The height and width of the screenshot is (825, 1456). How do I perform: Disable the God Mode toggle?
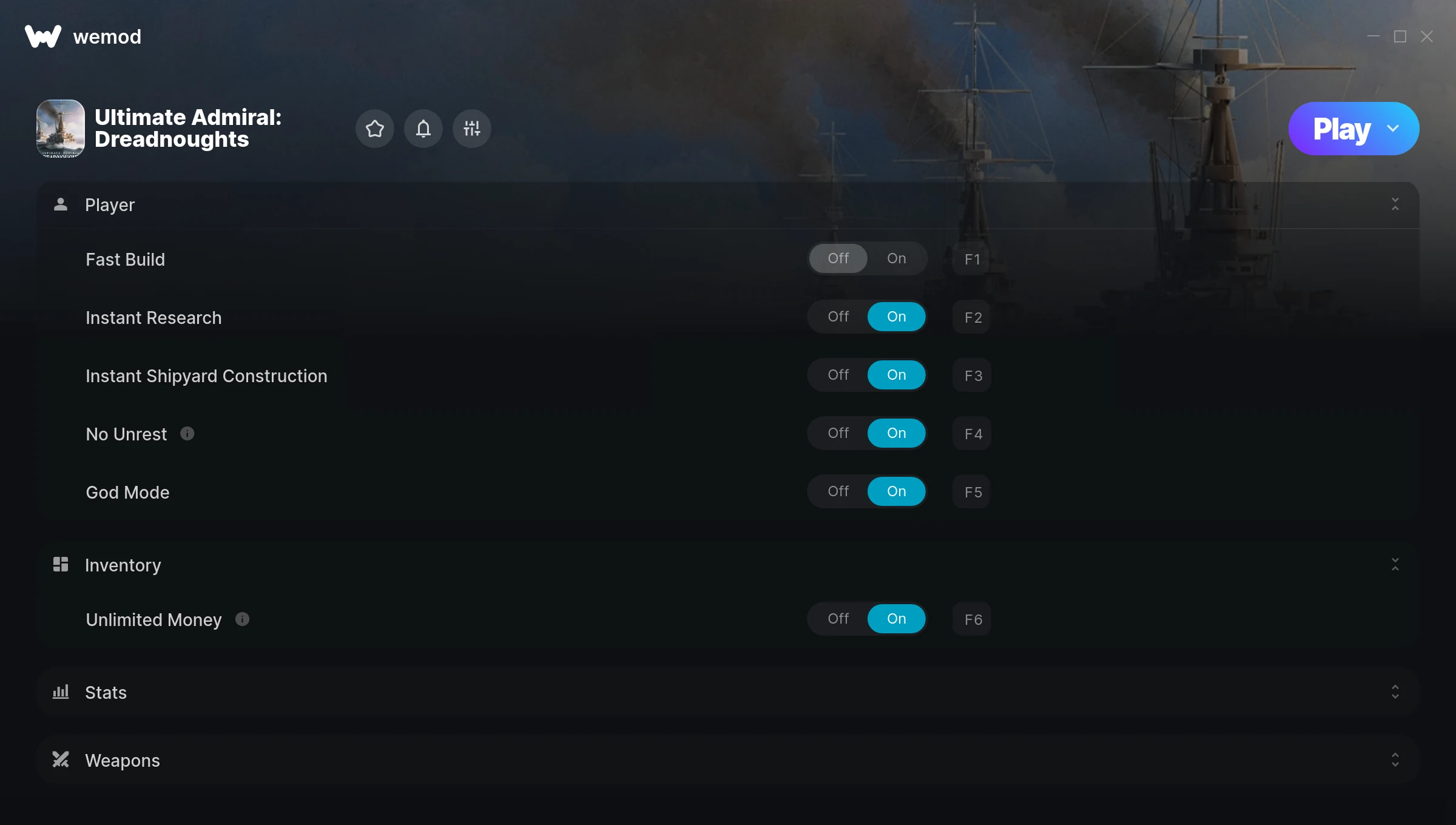[x=838, y=491]
